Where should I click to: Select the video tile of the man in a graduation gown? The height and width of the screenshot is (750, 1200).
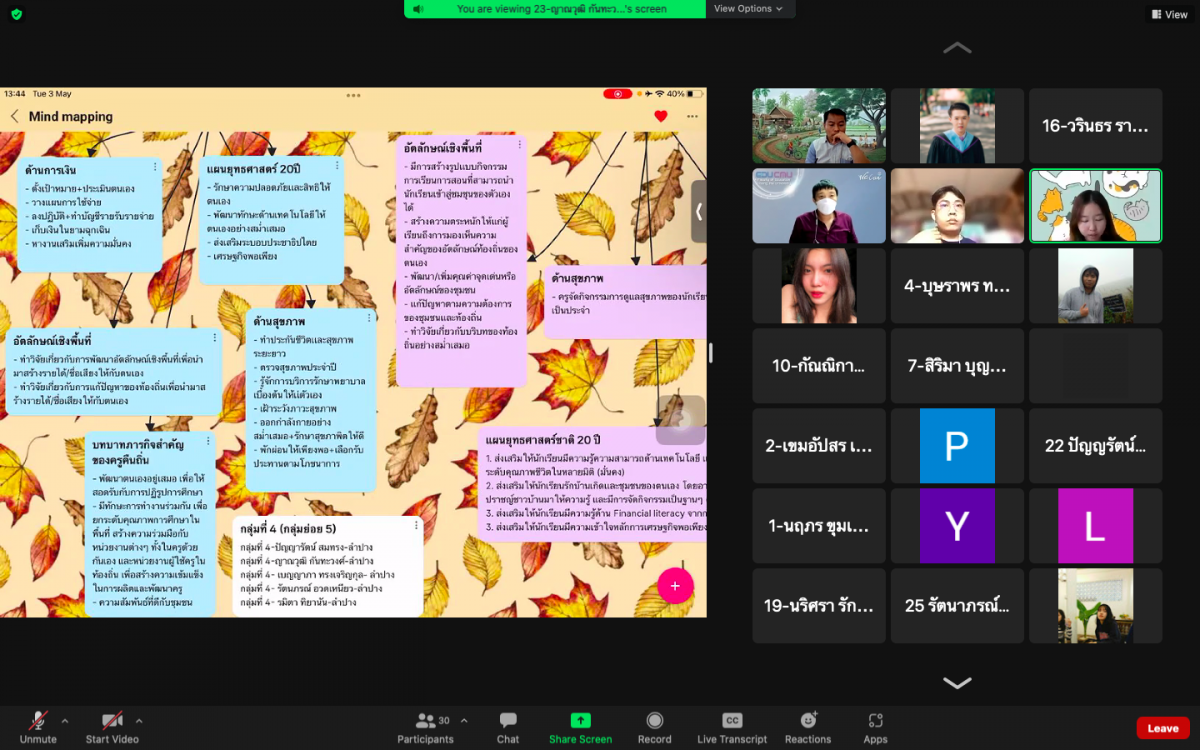click(x=957, y=126)
